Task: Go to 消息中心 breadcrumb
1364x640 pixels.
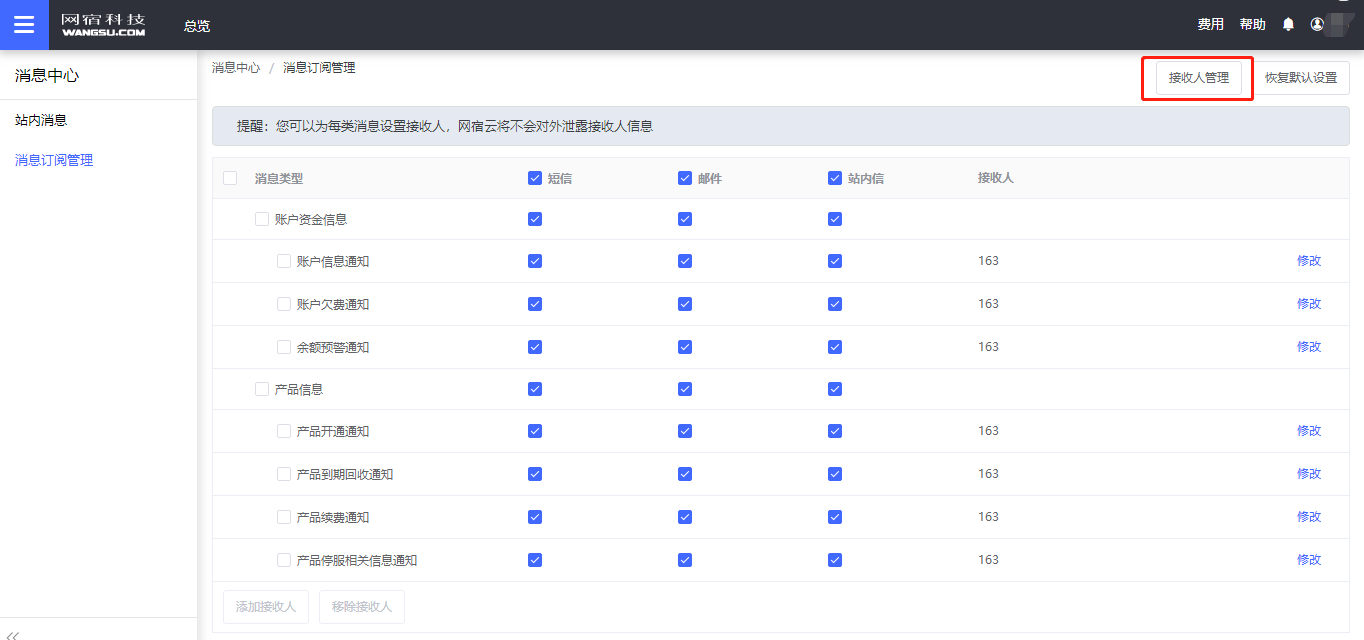Action: [x=236, y=68]
